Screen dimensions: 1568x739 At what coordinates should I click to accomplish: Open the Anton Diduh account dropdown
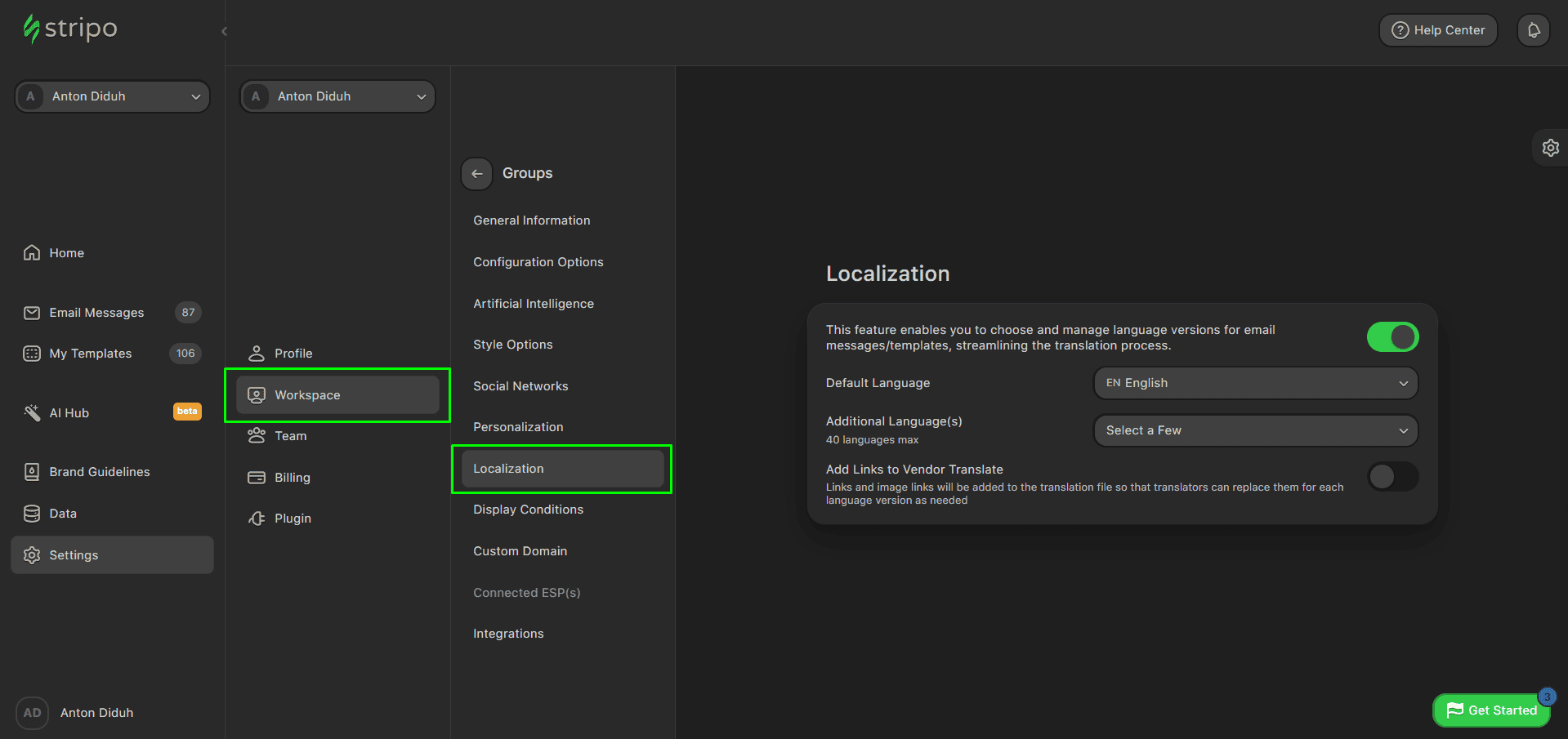[x=111, y=96]
